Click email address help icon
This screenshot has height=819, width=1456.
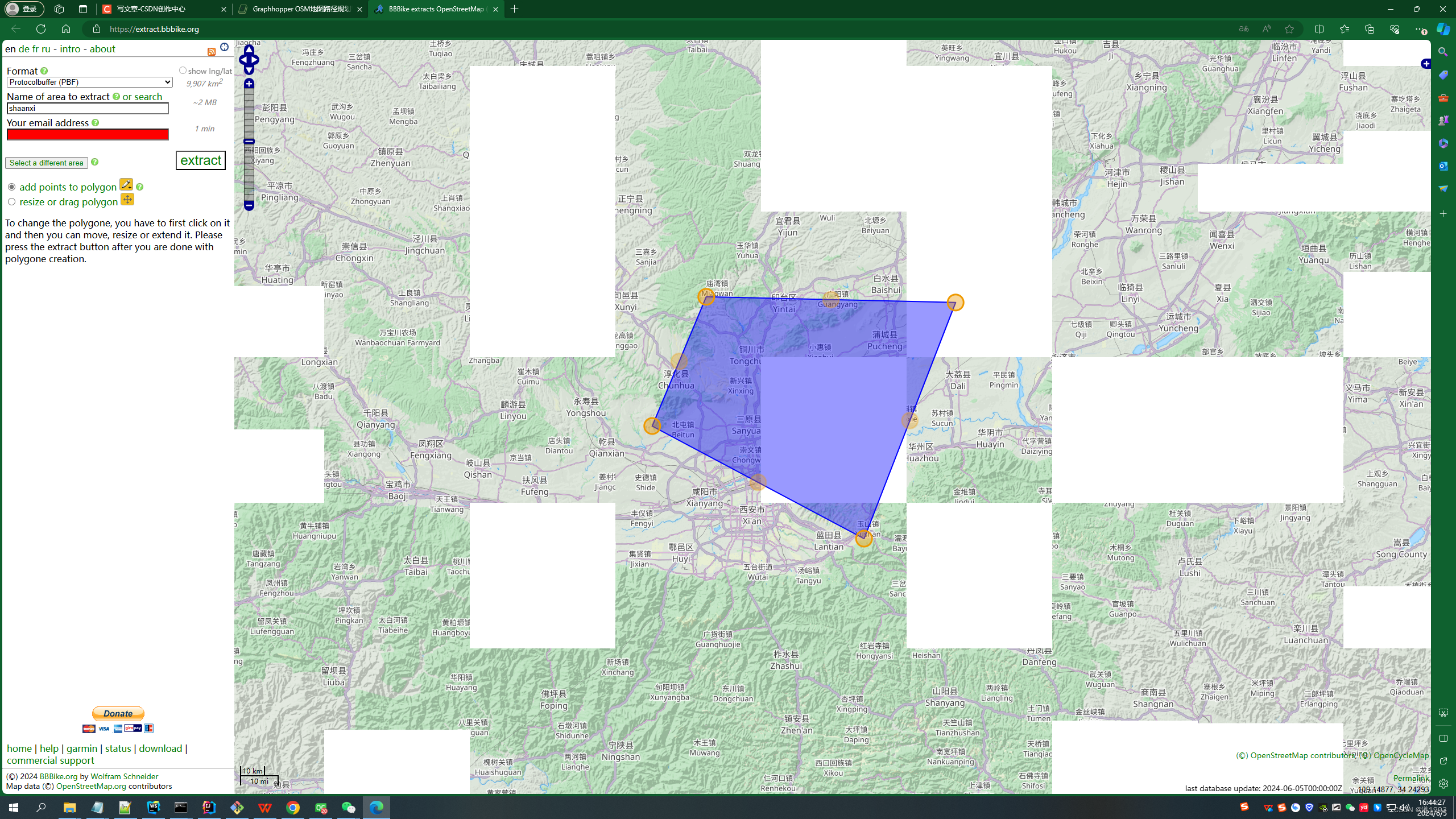[95, 123]
